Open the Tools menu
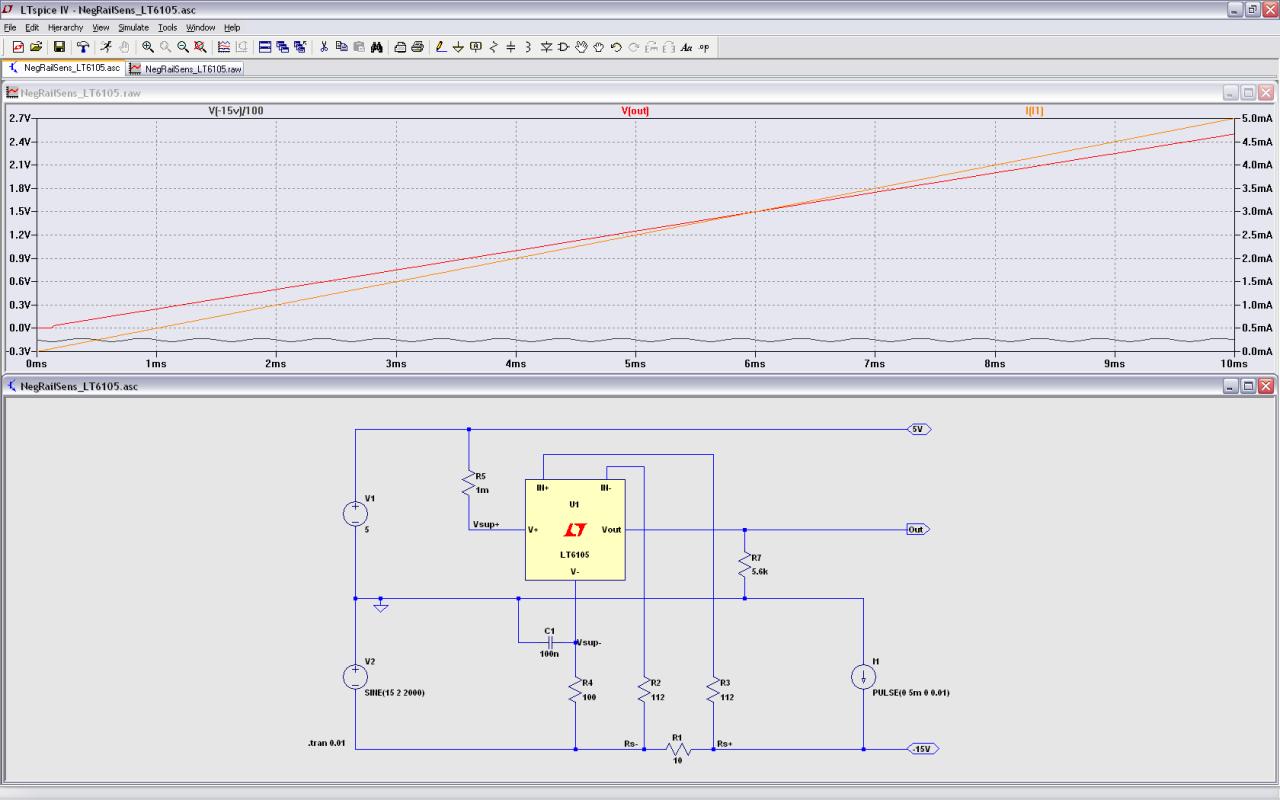1280x800 pixels. pos(167,28)
